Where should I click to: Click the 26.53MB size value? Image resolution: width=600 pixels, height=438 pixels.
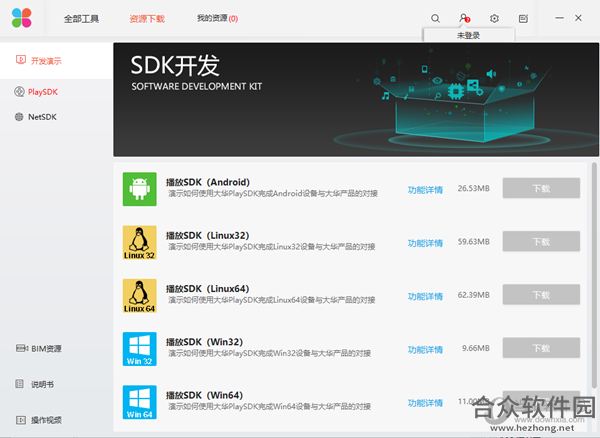(473, 188)
